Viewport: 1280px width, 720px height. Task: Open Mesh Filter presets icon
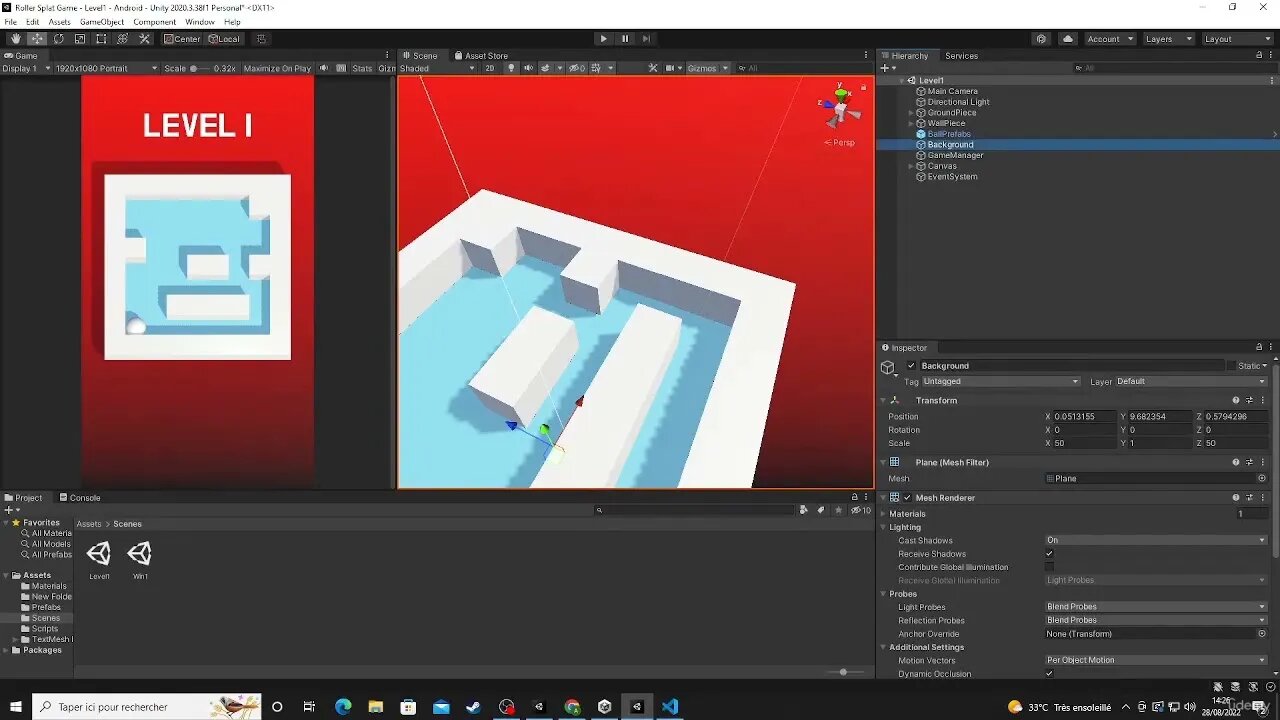coord(1249,462)
